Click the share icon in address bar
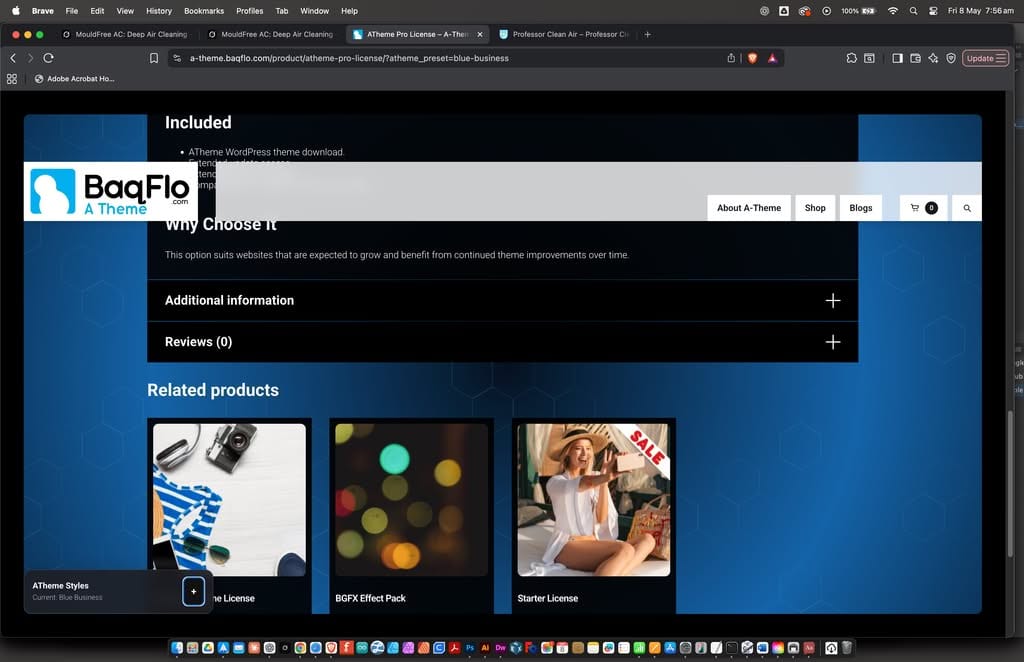The width and height of the screenshot is (1024, 662). (731, 58)
